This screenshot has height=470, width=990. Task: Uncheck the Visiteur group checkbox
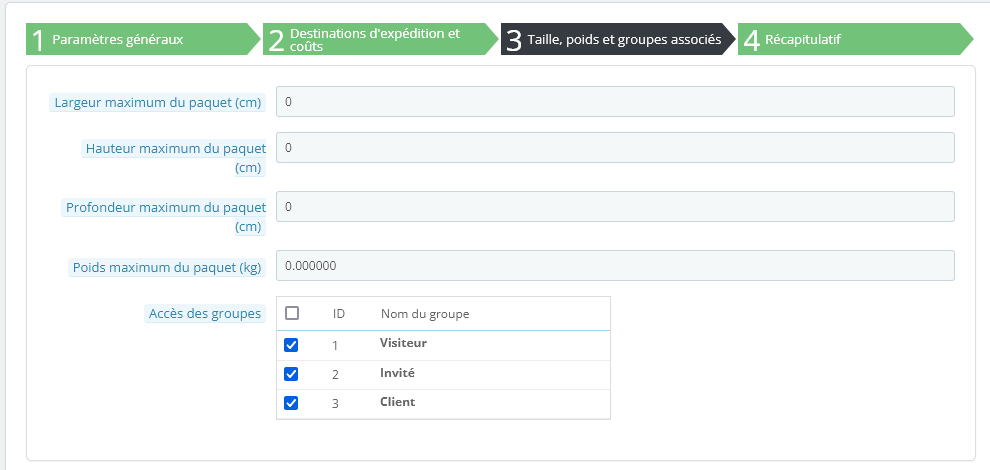click(292, 345)
